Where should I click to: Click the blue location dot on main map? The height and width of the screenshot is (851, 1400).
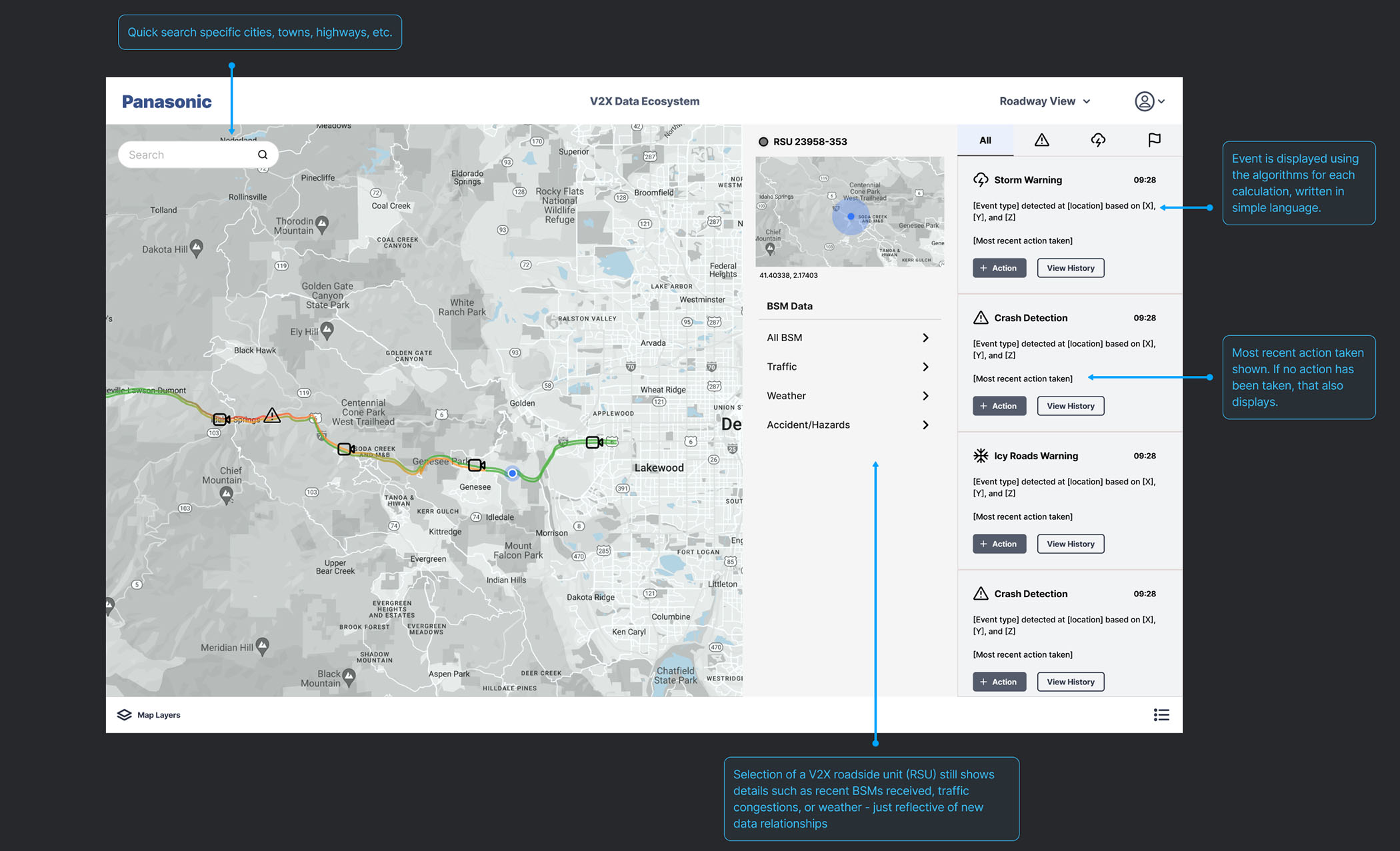coord(512,473)
